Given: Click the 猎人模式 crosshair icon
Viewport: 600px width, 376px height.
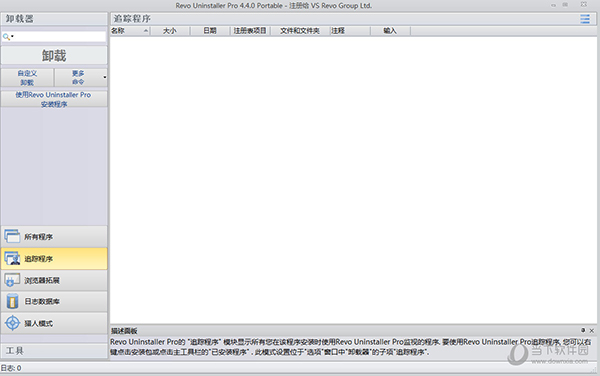Looking at the screenshot, I should pyautogui.click(x=12, y=323).
